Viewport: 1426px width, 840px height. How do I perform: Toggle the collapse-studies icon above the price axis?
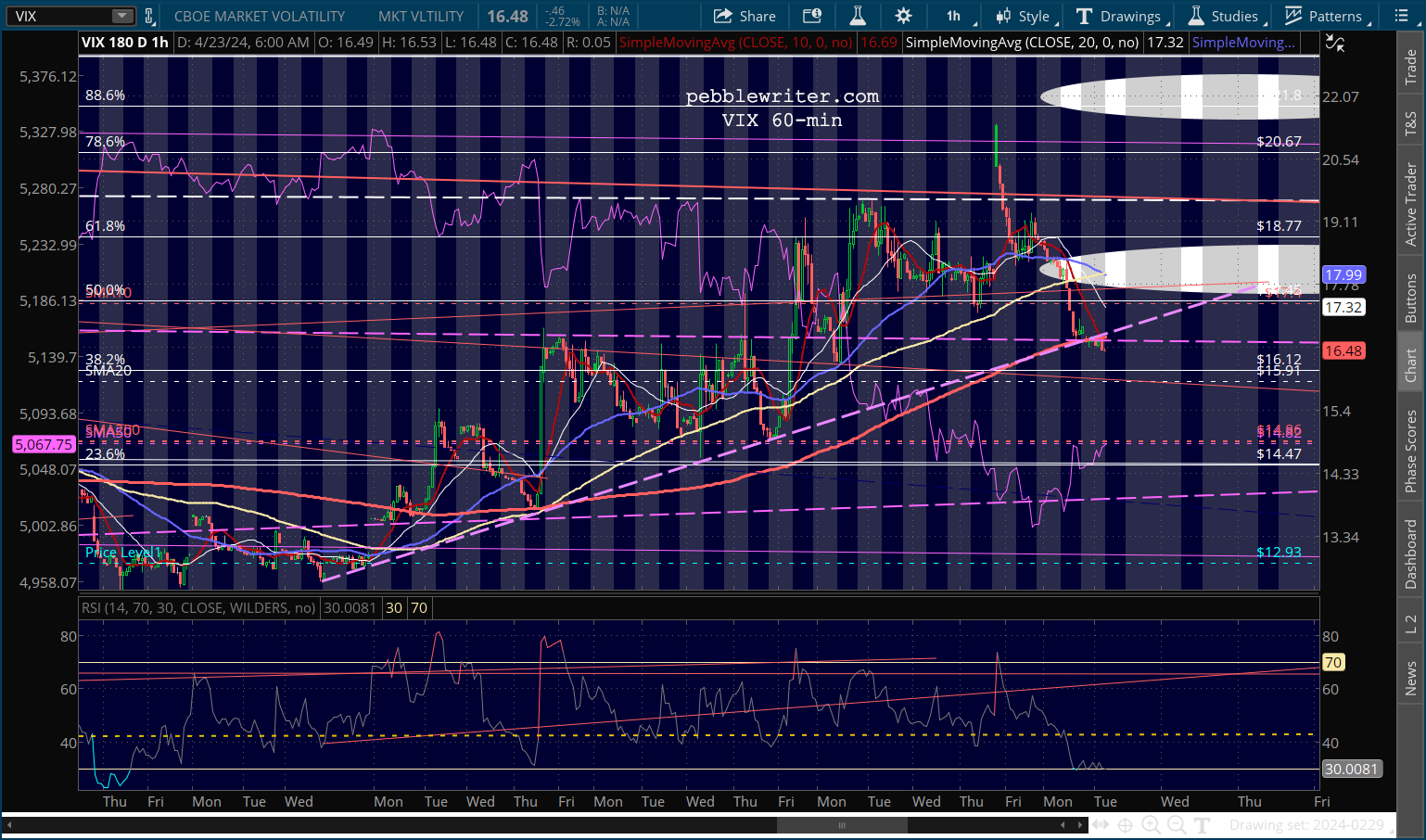click(1334, 43)
